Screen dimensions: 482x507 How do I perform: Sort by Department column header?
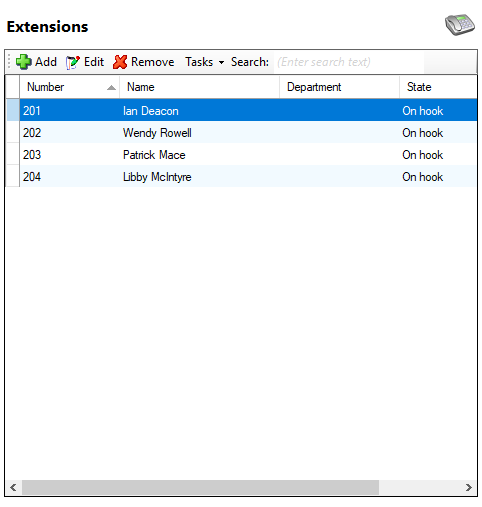339,87
